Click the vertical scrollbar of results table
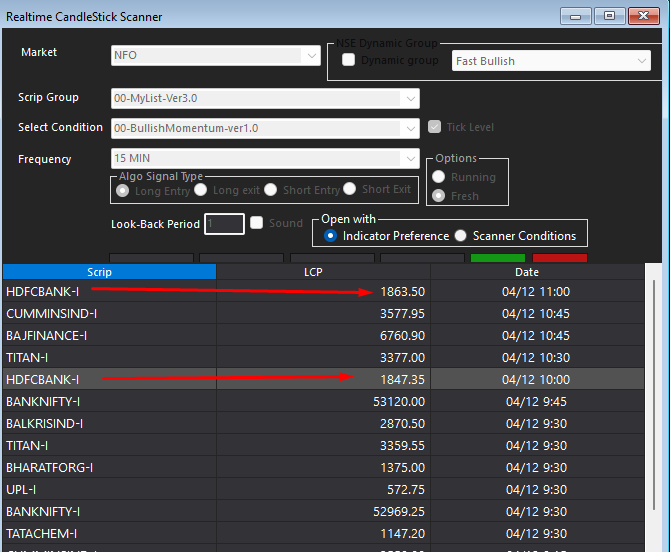670x552 pixels. 654,395
